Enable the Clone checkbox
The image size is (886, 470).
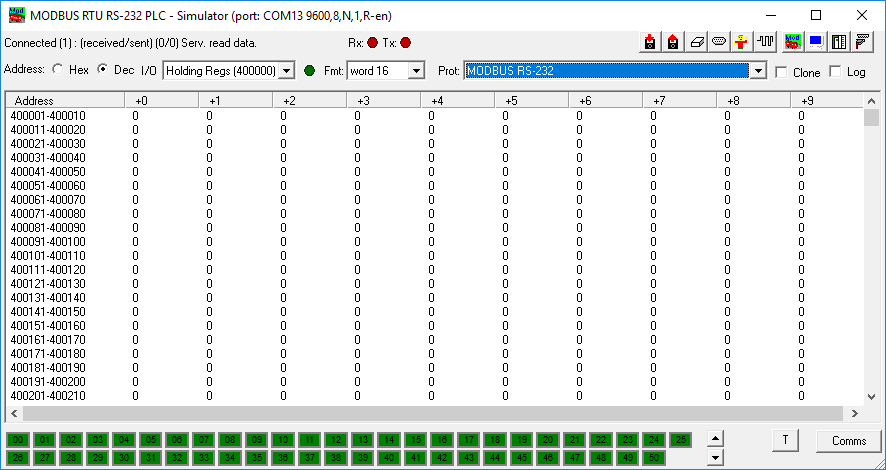782,72
